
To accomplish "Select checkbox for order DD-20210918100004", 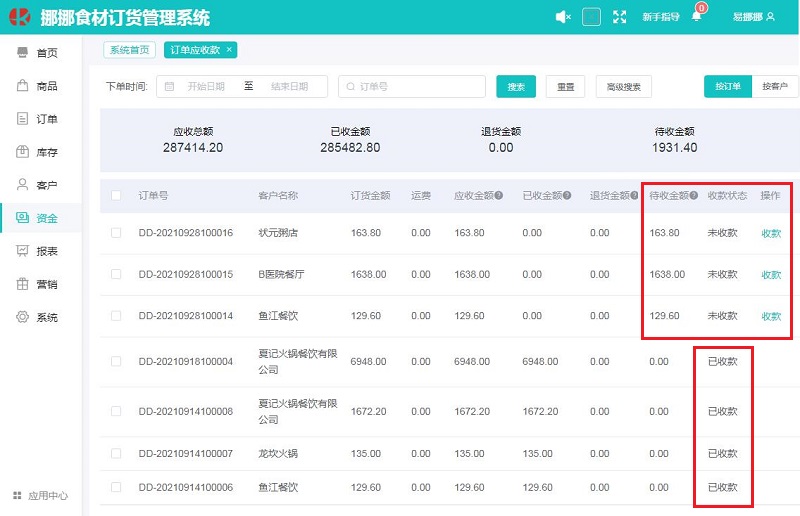I will tap(116, 361).
